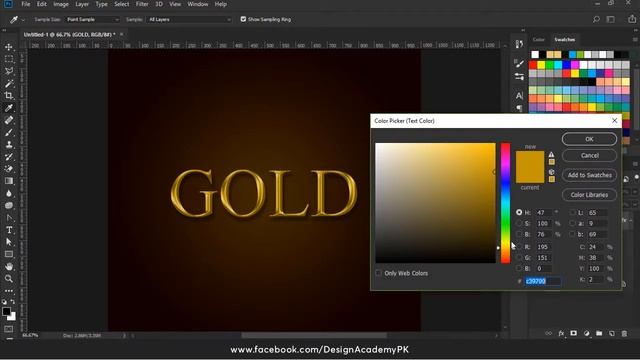Image resolution: width=640 pixels, height=360 pixels.
Task: Select the Rectangle shape tool
Action: click(9, 254)
